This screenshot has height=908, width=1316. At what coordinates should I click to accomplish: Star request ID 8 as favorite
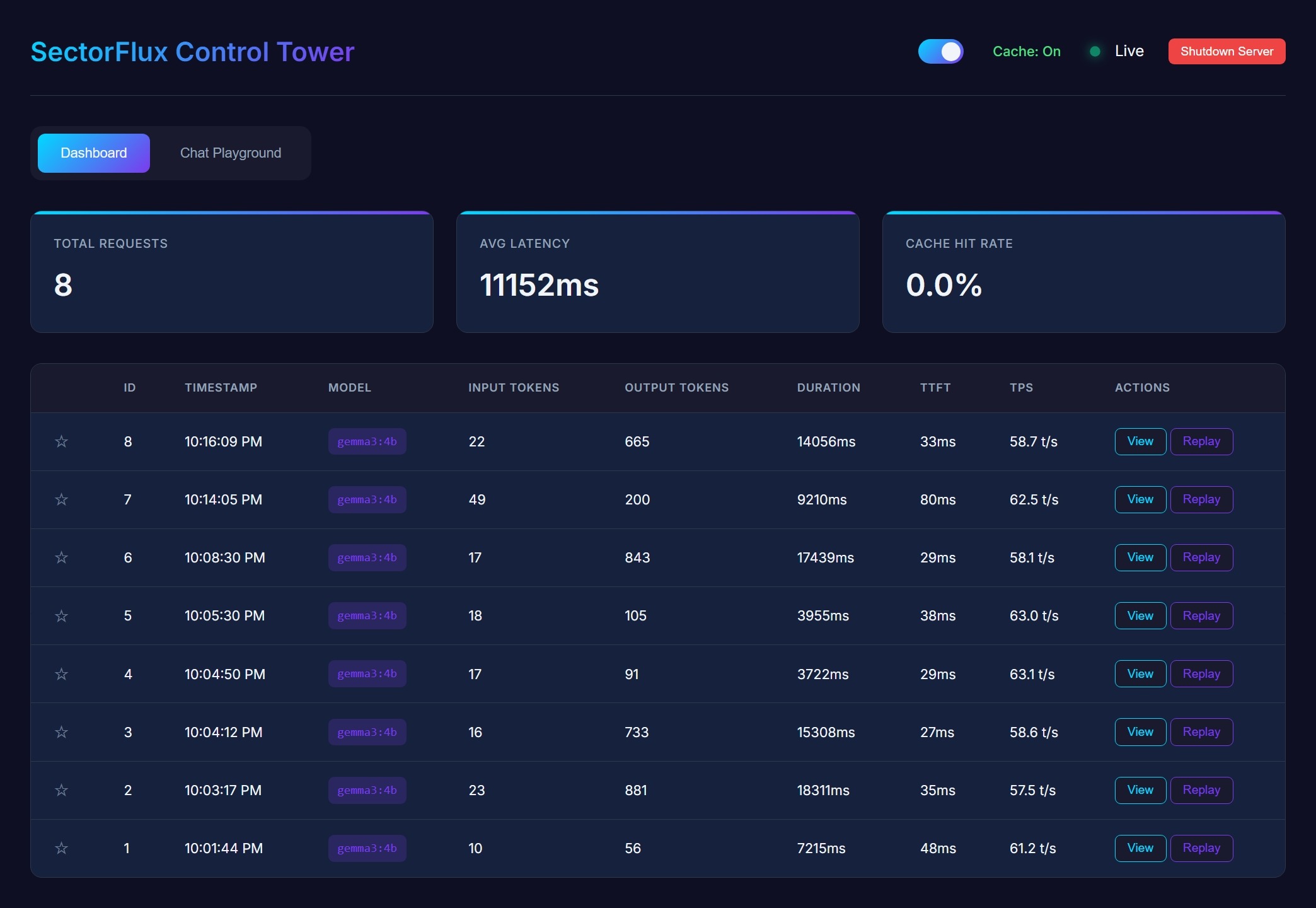(x=61, y=441)
